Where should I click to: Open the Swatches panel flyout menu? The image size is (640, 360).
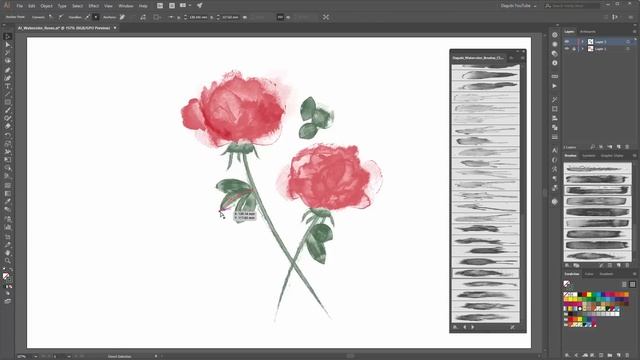635,274
